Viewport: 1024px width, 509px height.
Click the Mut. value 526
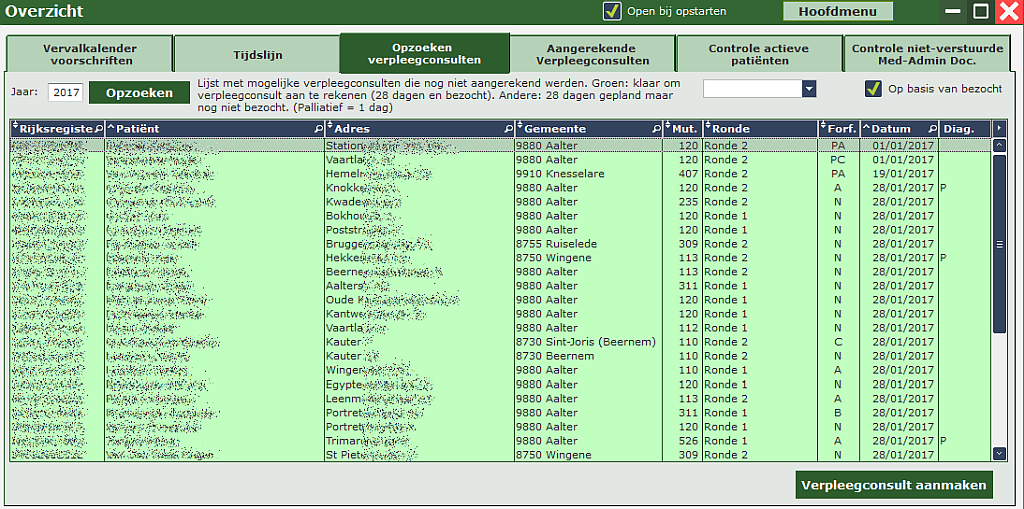click(688, 441)
